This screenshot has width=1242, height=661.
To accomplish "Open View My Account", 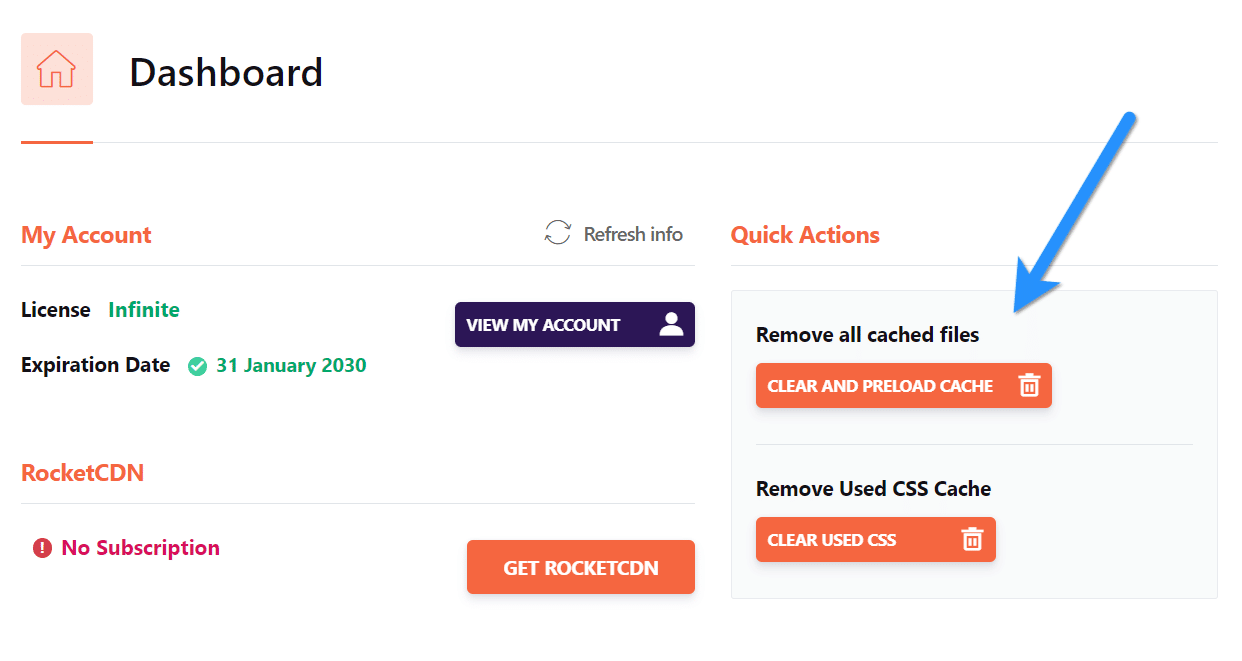I will pos(575,324).
